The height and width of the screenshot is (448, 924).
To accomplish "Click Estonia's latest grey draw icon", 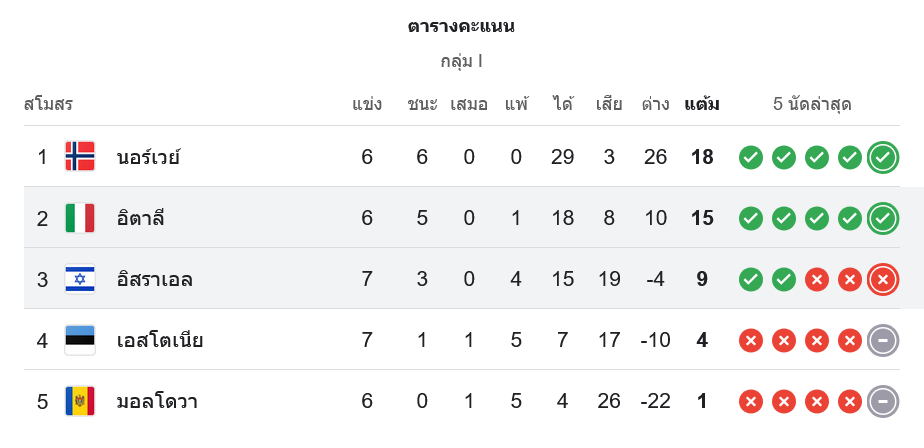I will click(882, 340).
